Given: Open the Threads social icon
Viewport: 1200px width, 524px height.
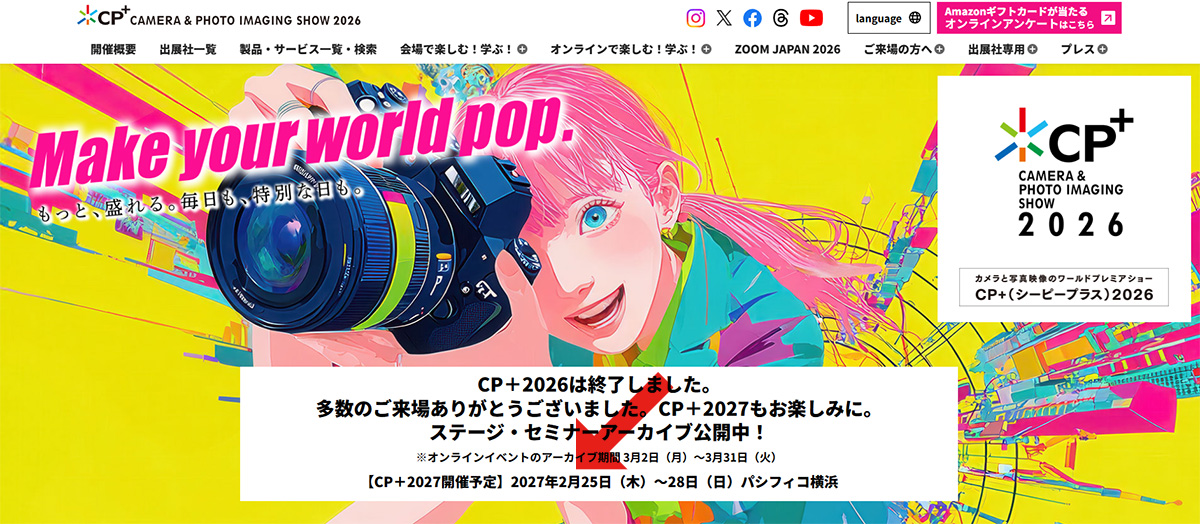Looking at the screenshot, I should click(x=781, y=18).
